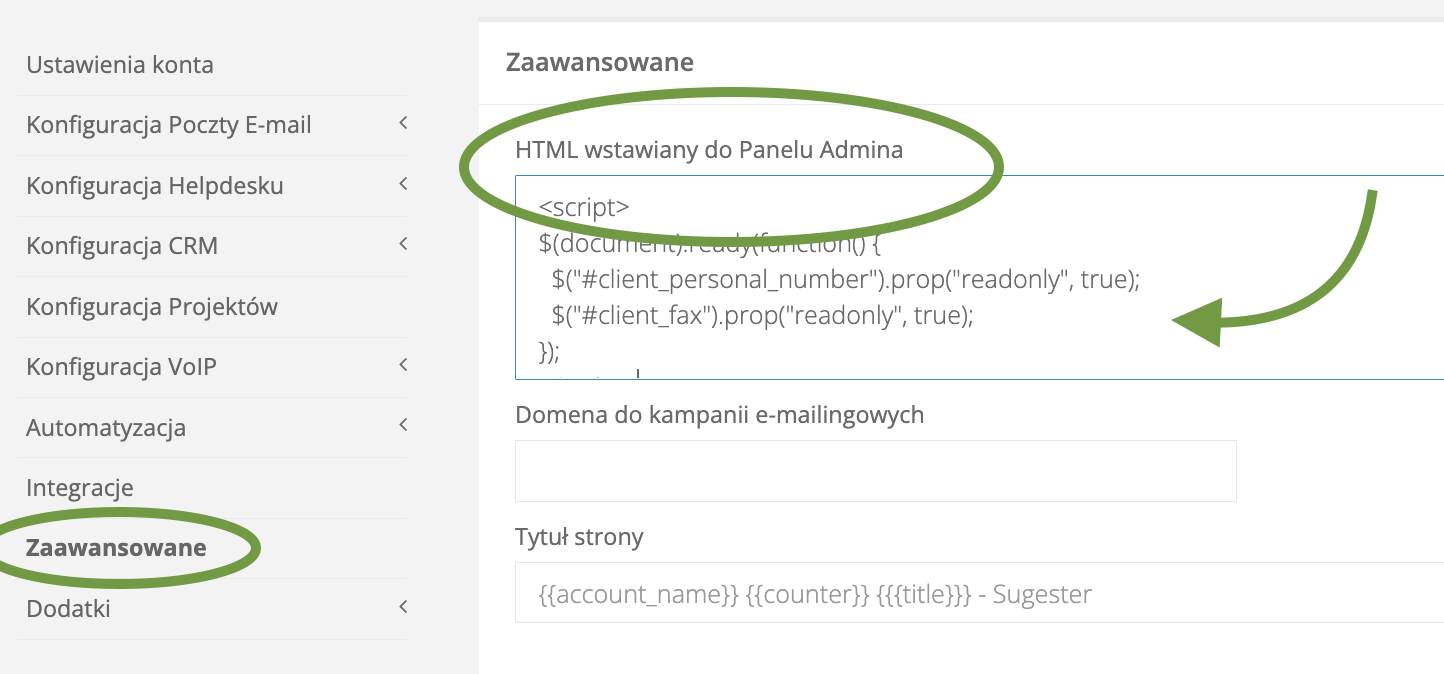Focus the Domena do kampanii e-mailingowych field
Viewport: 1444px width, 674px height.
coord(875,471)
